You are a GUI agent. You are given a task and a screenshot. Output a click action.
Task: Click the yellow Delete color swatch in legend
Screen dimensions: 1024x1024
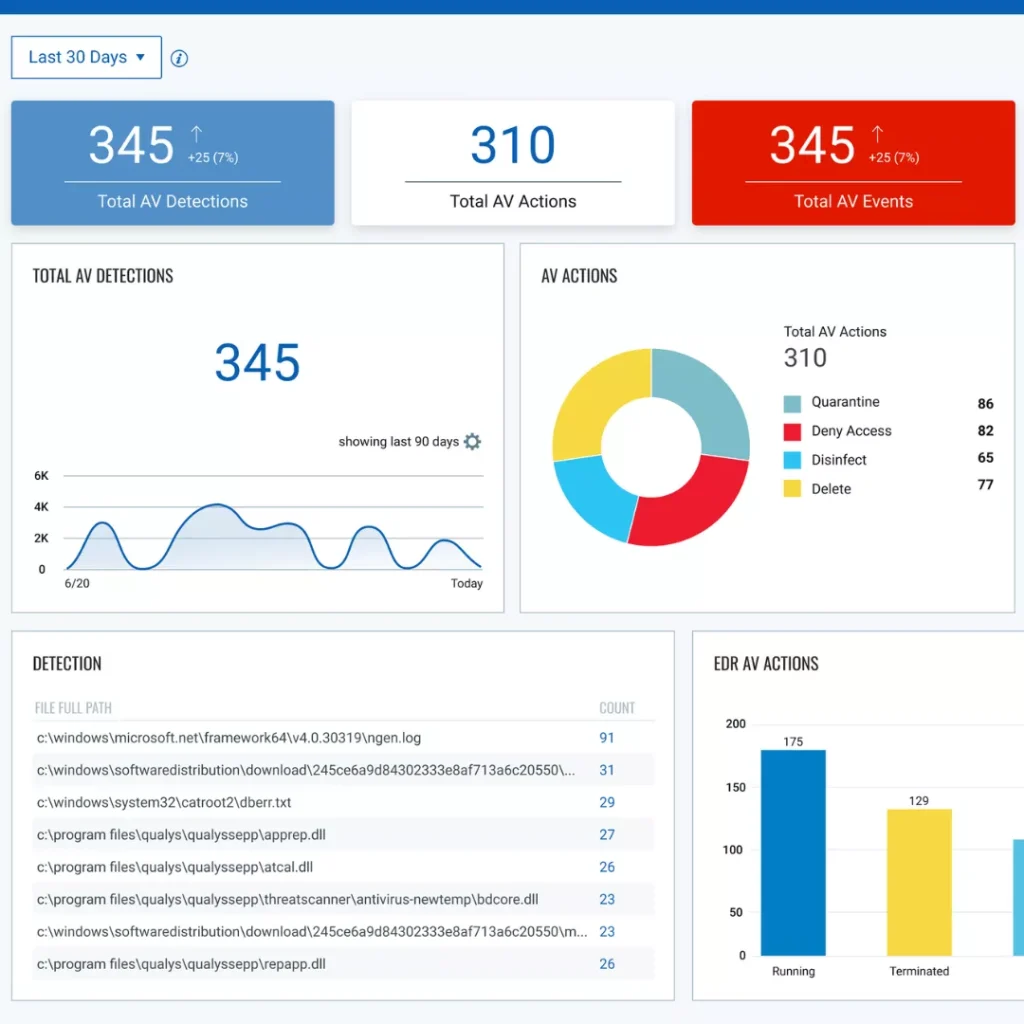coord(793,489)
